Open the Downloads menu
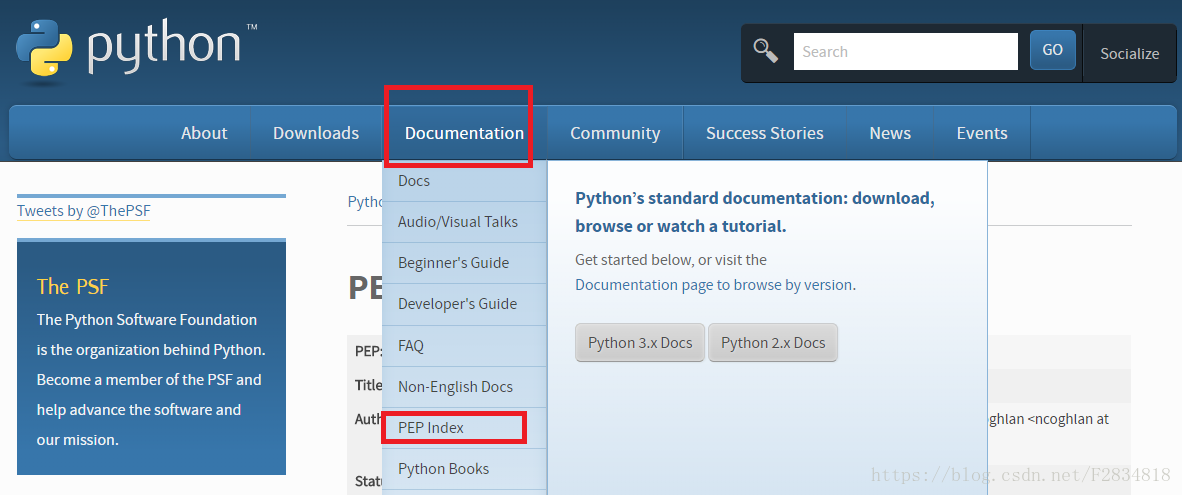Viewport: 1182px width, 495px height. [x=316, y=133]
